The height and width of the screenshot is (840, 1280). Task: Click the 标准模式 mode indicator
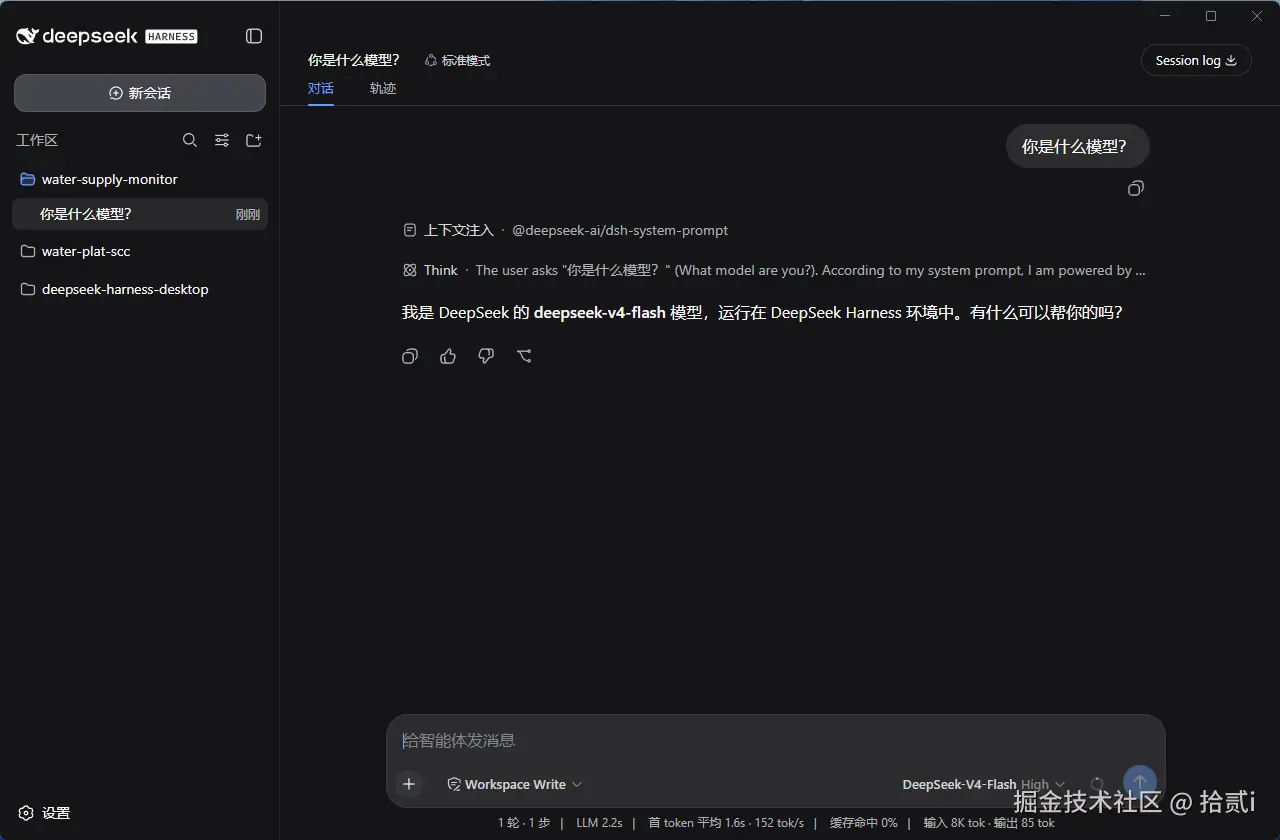(457, 60)
